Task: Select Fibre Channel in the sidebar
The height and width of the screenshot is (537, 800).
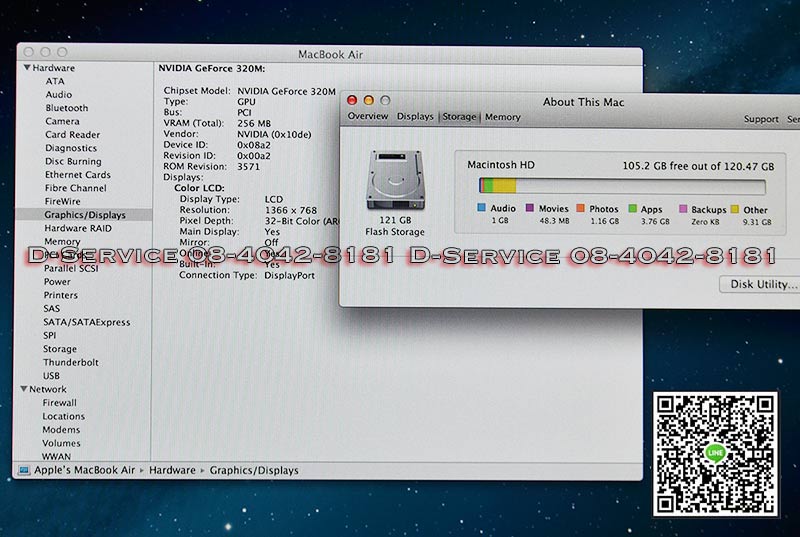Action: (x=76, y=188)
